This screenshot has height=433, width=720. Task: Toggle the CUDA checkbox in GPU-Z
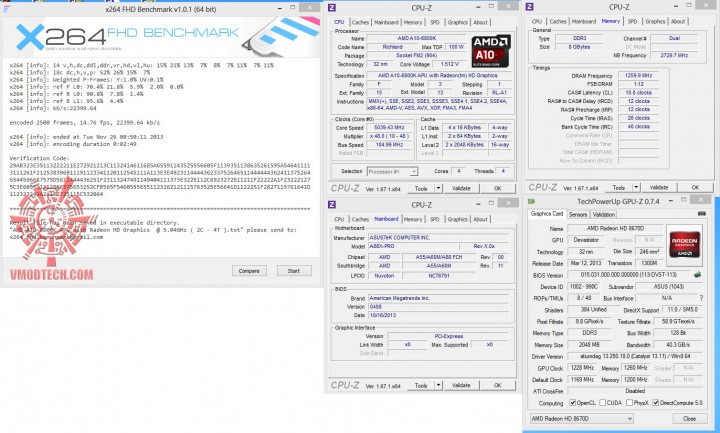point(602,403)
